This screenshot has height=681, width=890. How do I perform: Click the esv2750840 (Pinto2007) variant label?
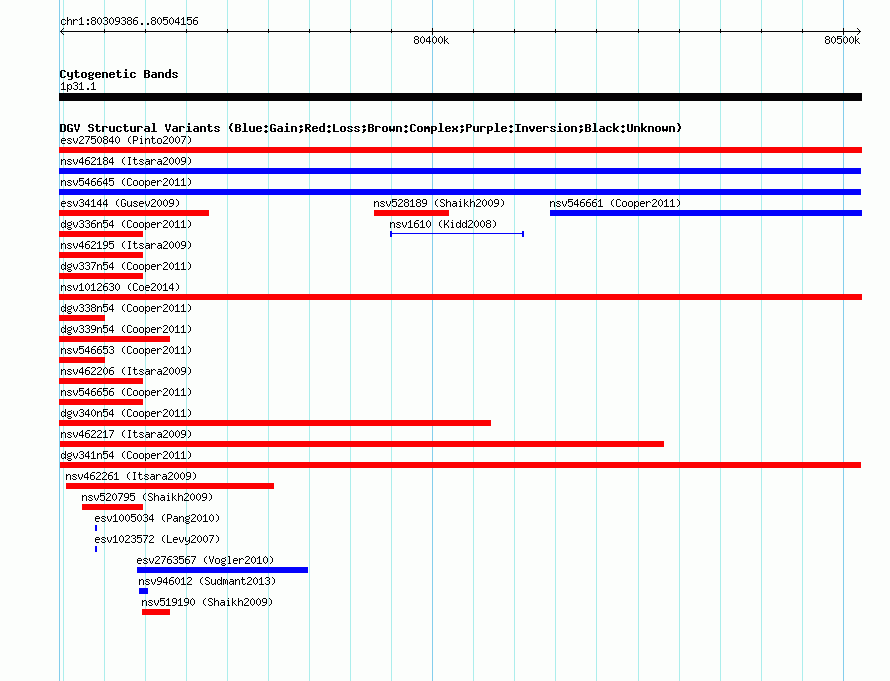coord(126,140)
